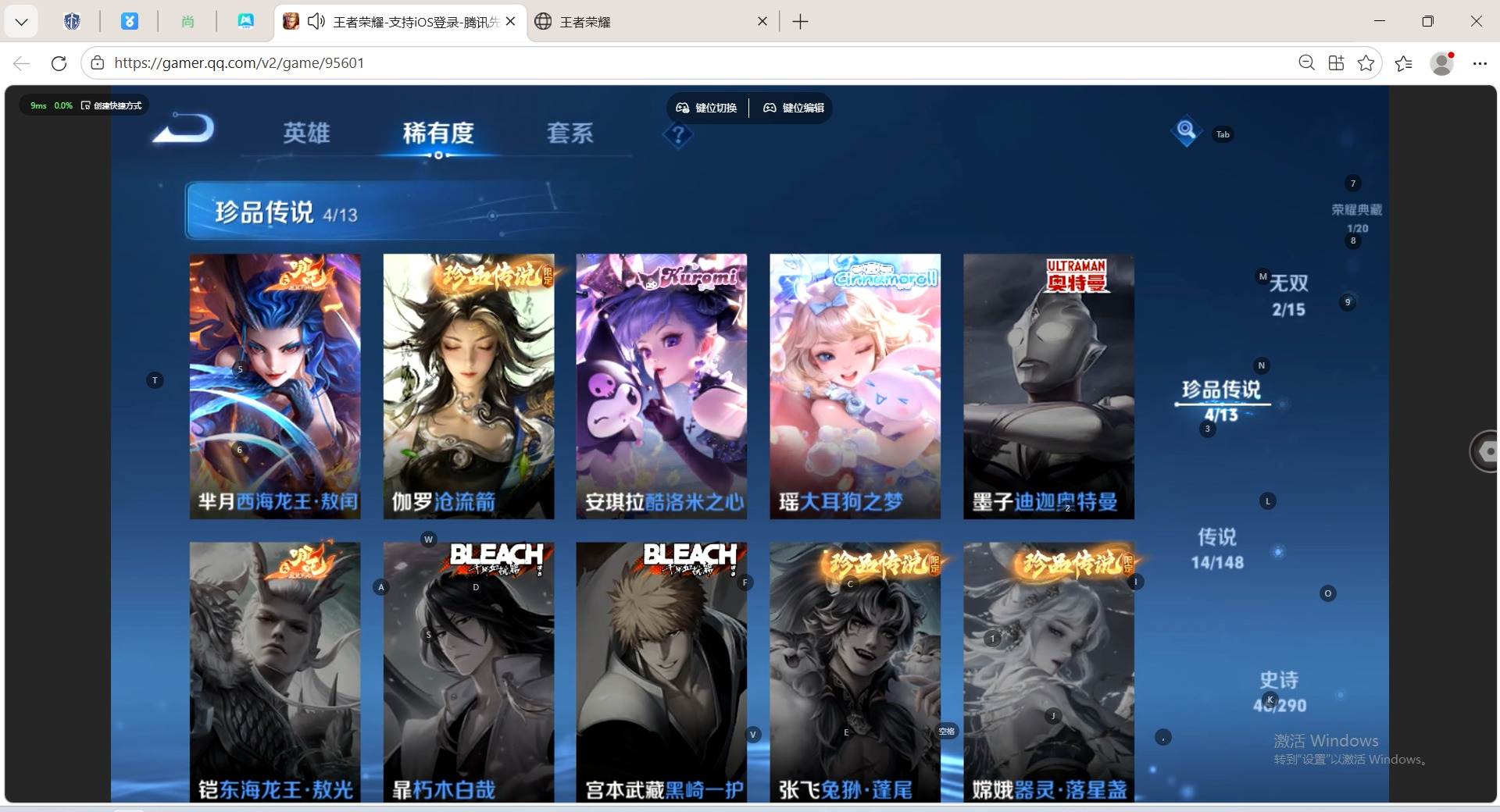Mute the 王者荣耀 tab audio speaker icon

[316, 22]
